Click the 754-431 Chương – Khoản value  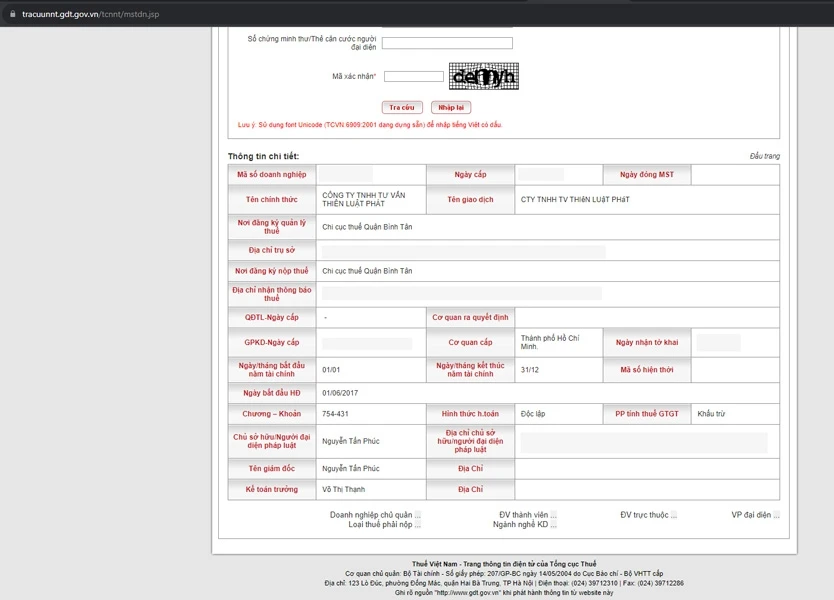coord(335,414)
